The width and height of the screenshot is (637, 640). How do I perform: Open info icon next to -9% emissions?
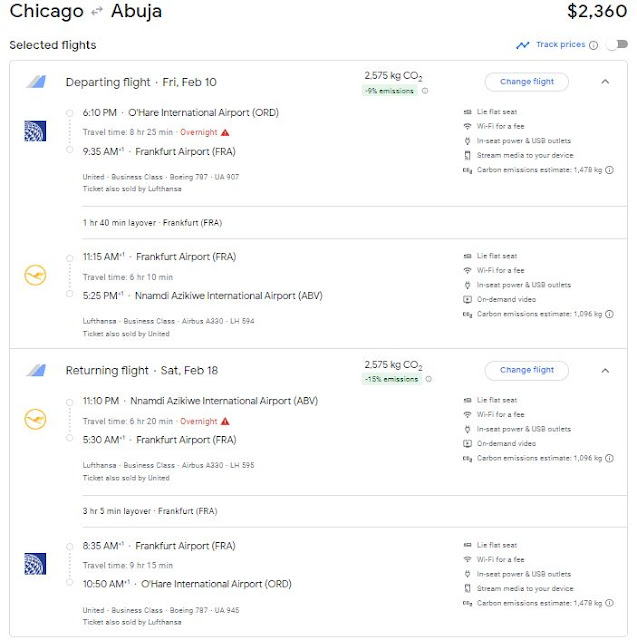tap(425, 91)
